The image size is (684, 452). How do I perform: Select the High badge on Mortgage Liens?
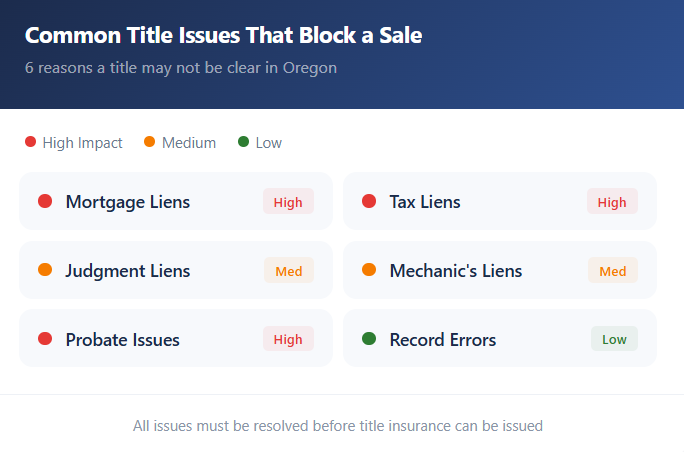click(288, 202)
